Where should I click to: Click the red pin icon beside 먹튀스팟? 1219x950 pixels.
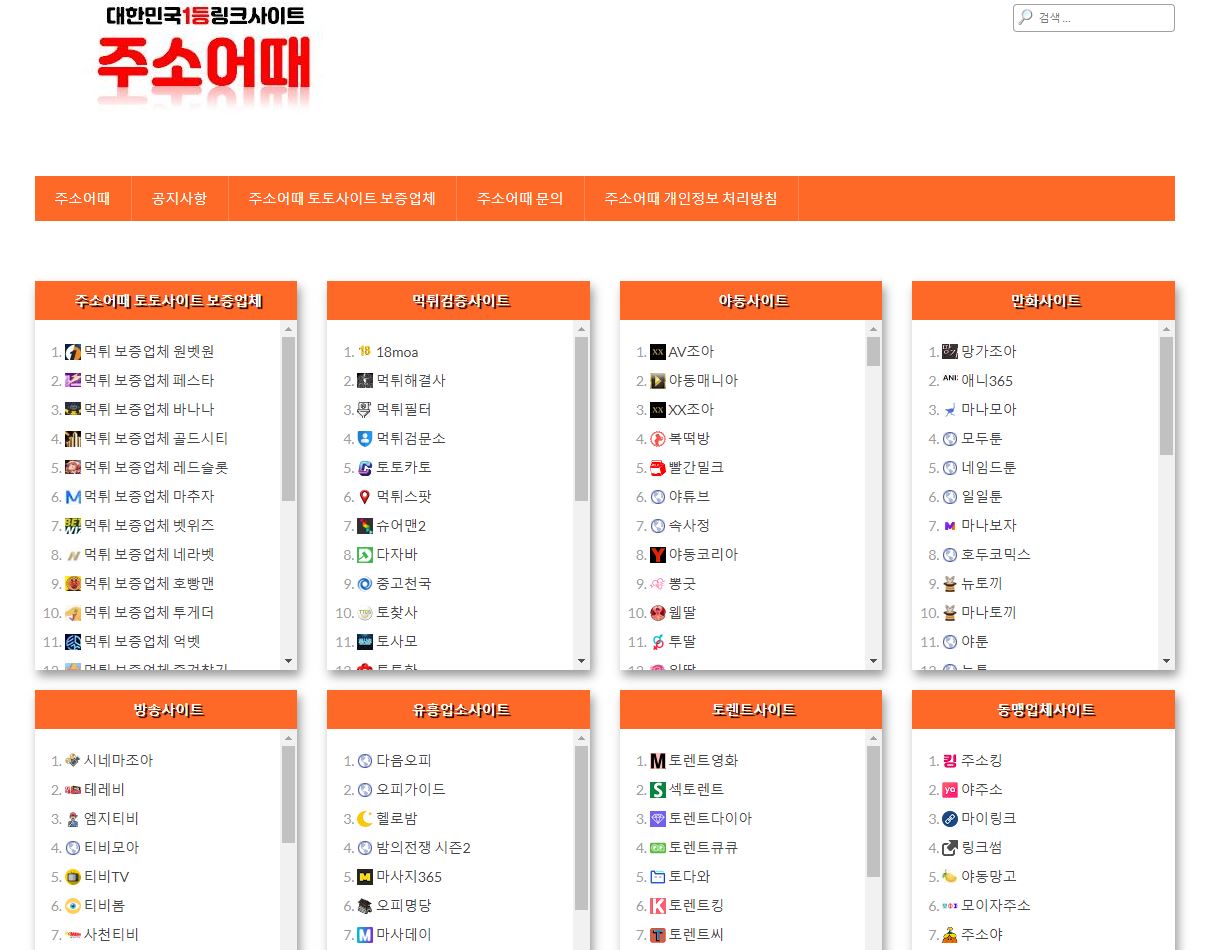click(365, 497)
